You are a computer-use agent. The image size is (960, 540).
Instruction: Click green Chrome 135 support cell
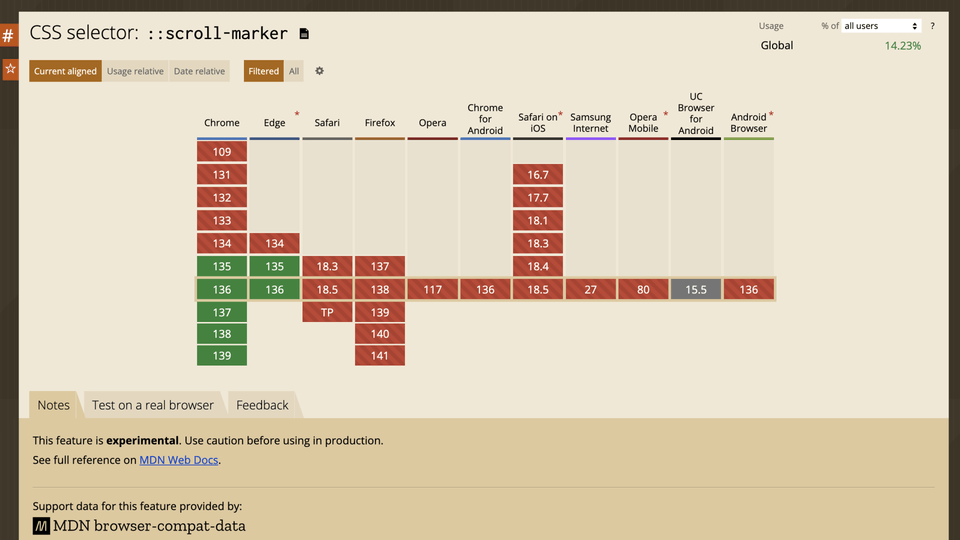point(222,267)
